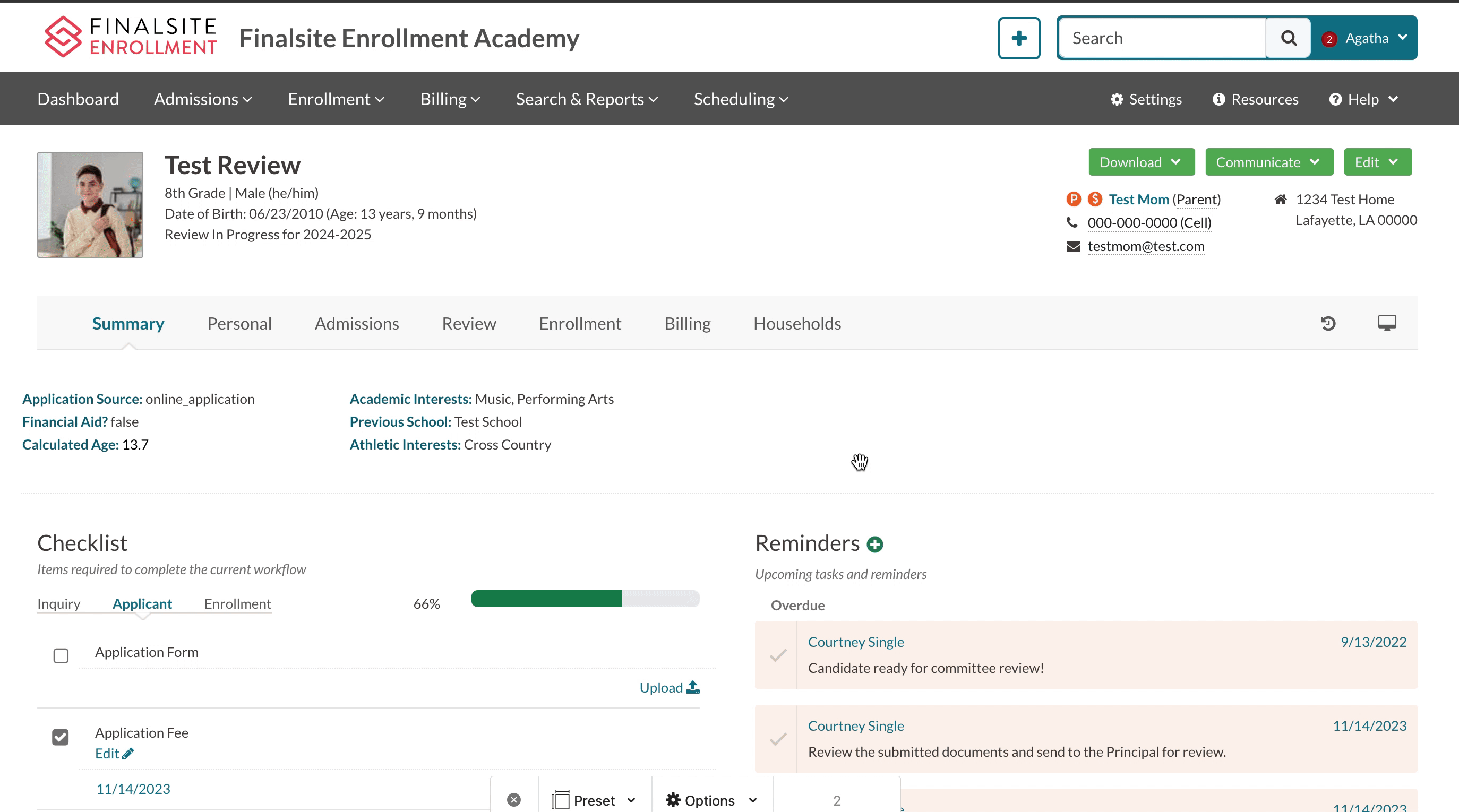Click the plus quick-add button in header
The height and width of the screenshot is (812, 1459).
click(1018, 38)
